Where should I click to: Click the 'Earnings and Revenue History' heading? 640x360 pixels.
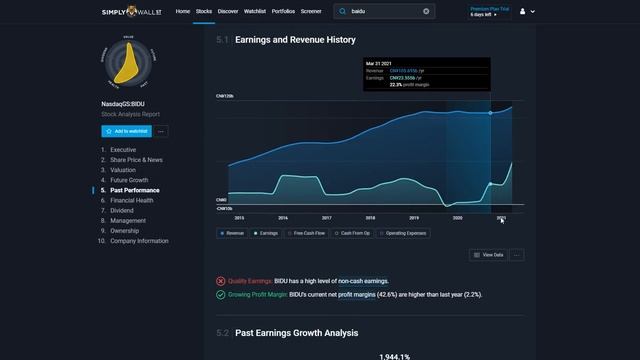(x=295, y=40)
